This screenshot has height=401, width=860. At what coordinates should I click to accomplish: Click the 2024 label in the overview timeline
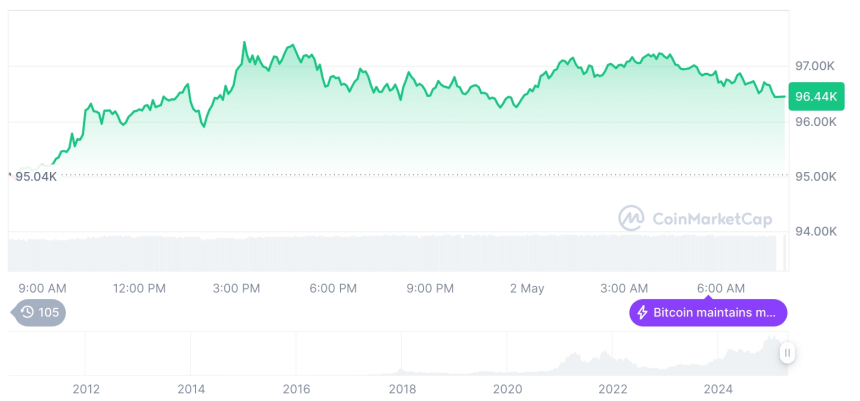(x=718, y=388)
